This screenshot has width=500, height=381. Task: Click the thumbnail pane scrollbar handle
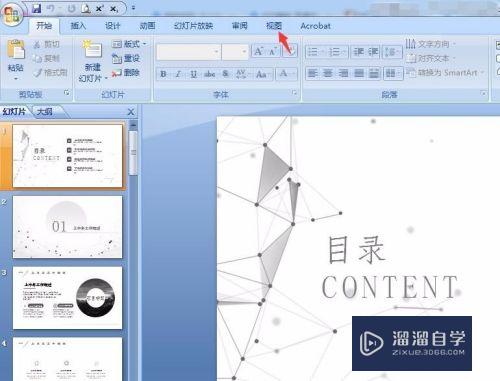[133, 153]
